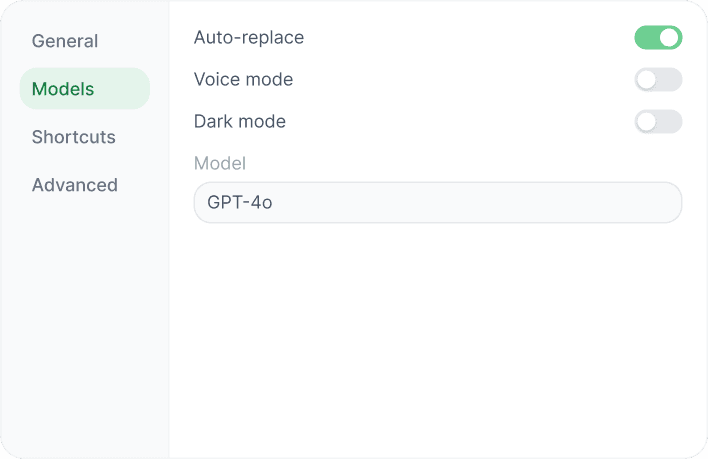Image resolution: width=708 pixels, height=459 pixels.
Task: Turn on the Dark mode toggle
Action: (658, 122)
